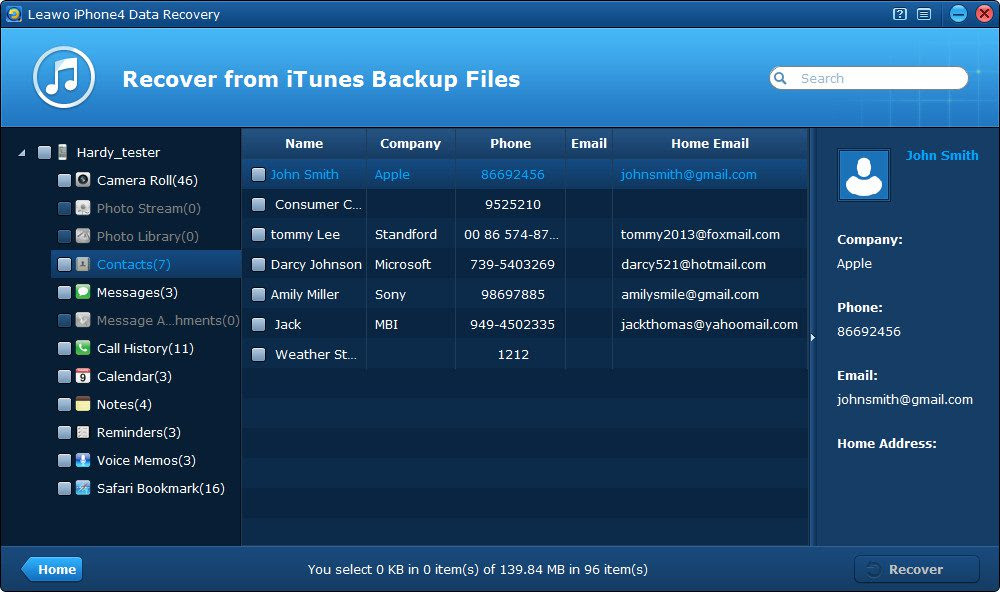
Task: Sort contacts by Company column header
Action: tap(411, 144)
